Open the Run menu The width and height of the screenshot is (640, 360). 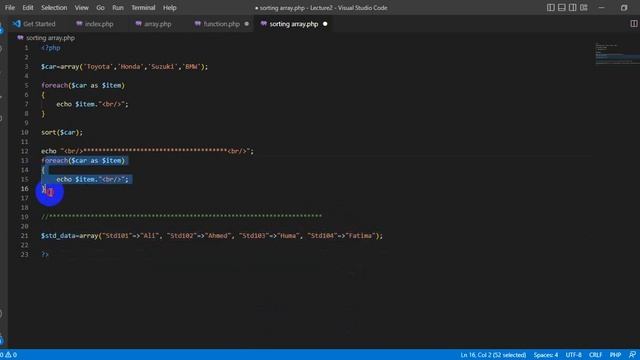tap(118, 8)
